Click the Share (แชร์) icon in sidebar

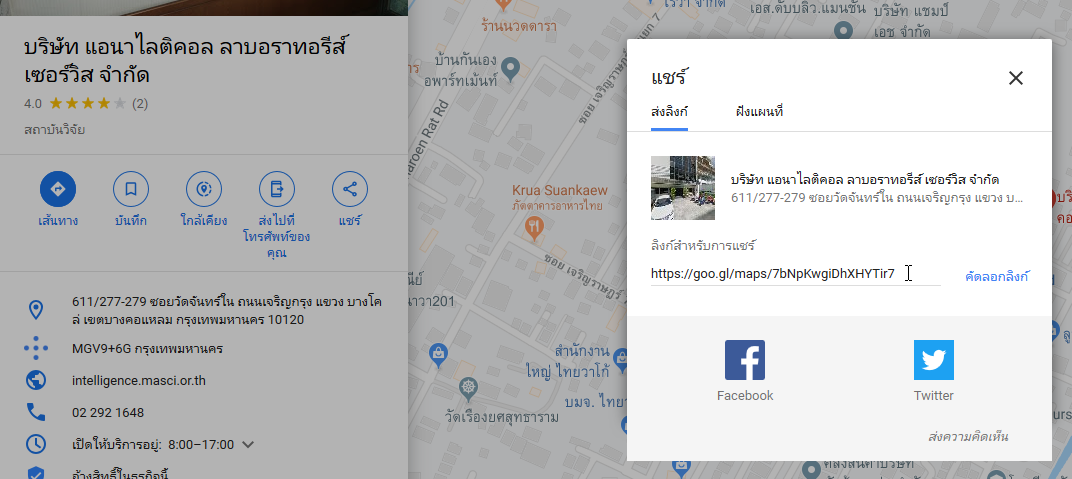pos(350,189)
